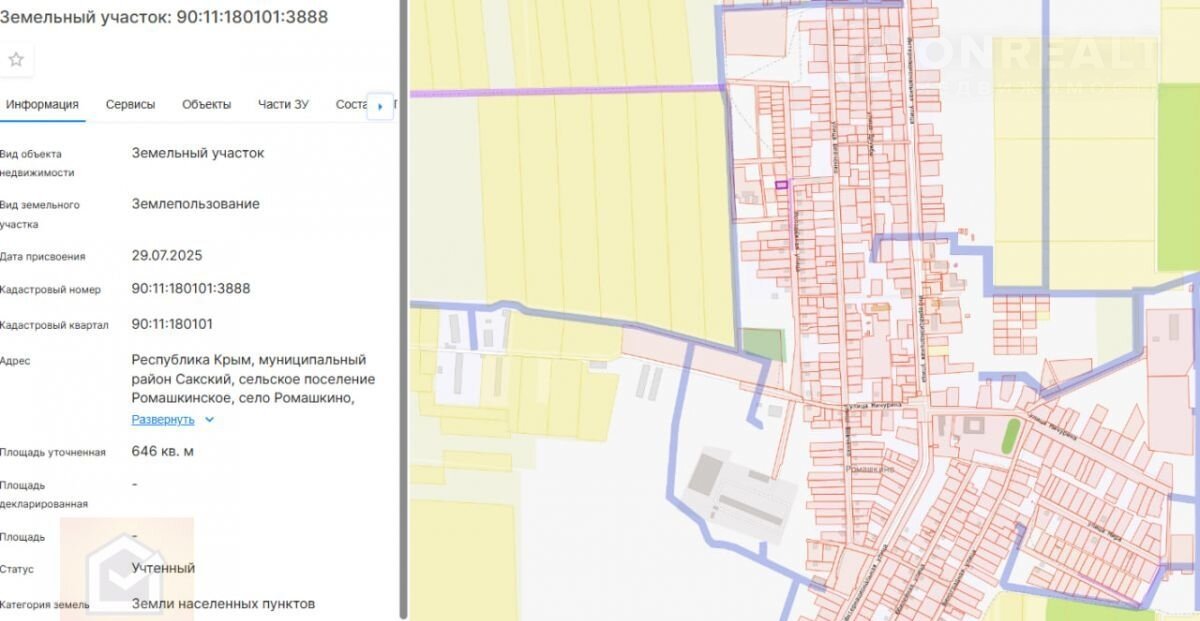1200x621 pixels.
Task: Switch to the Сервисы tab
Action: (x=130, y=105)
